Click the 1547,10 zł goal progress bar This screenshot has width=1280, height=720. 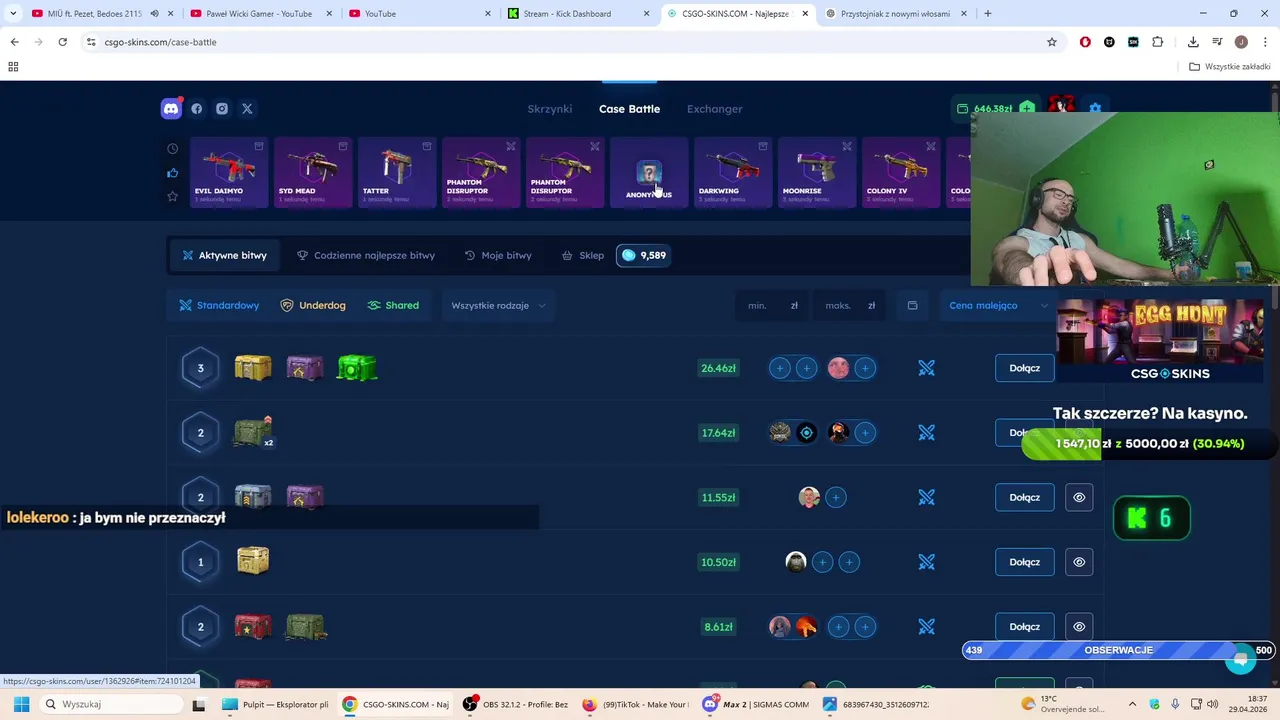pyautogui.click(x=1149, y=444)
